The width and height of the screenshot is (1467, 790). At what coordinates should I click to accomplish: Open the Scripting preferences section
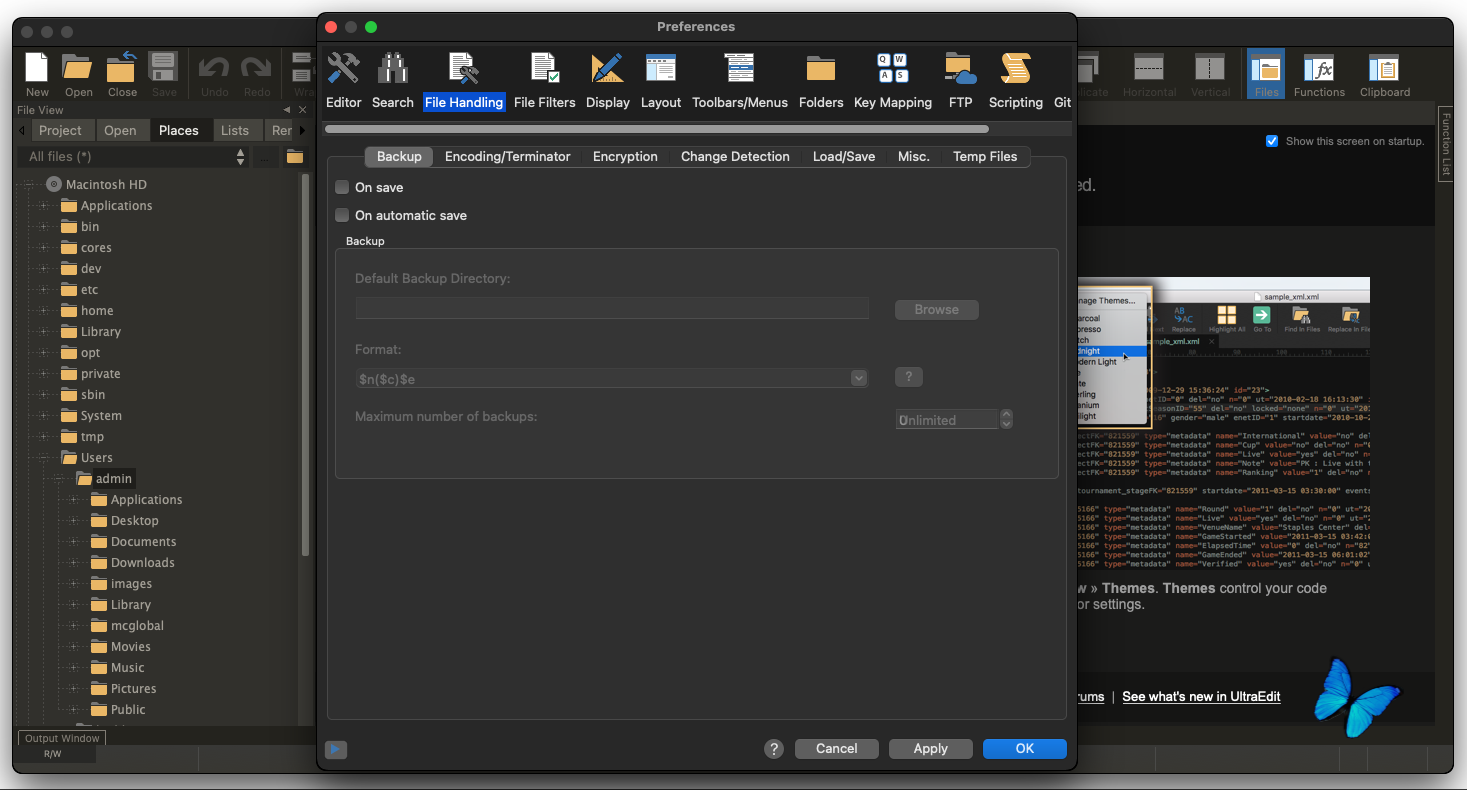point(1016,80)
